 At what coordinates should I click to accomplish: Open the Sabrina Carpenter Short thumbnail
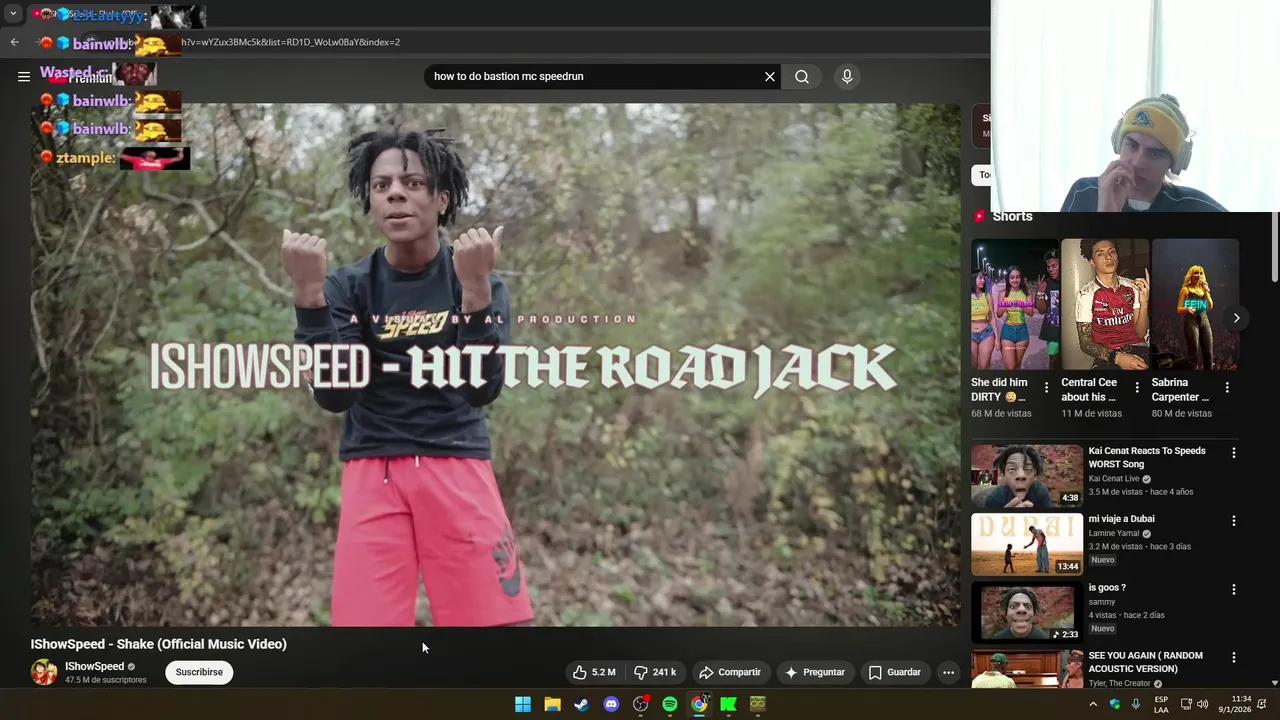point(1195,304)
